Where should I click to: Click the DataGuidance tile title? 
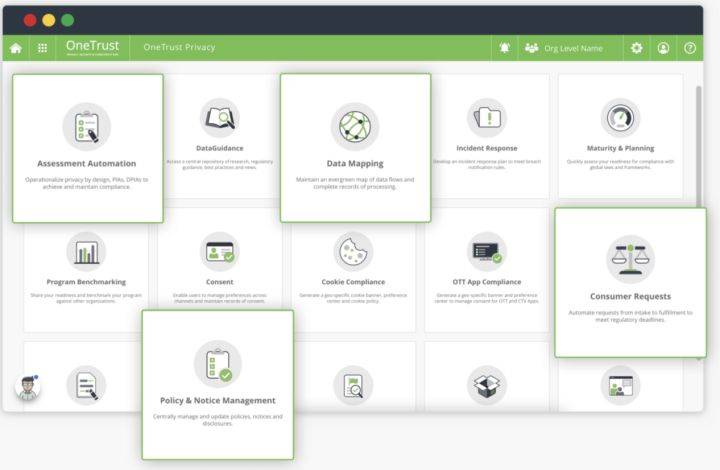219,148
